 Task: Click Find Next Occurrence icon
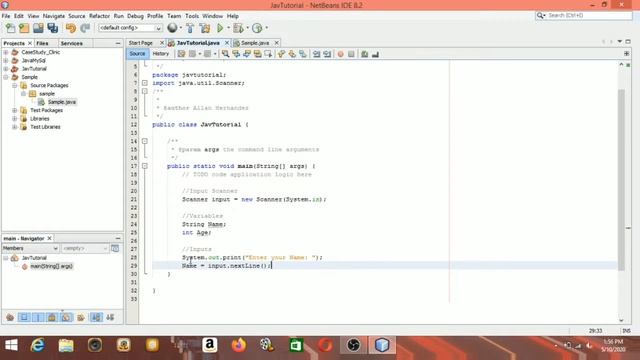[247, 54]
